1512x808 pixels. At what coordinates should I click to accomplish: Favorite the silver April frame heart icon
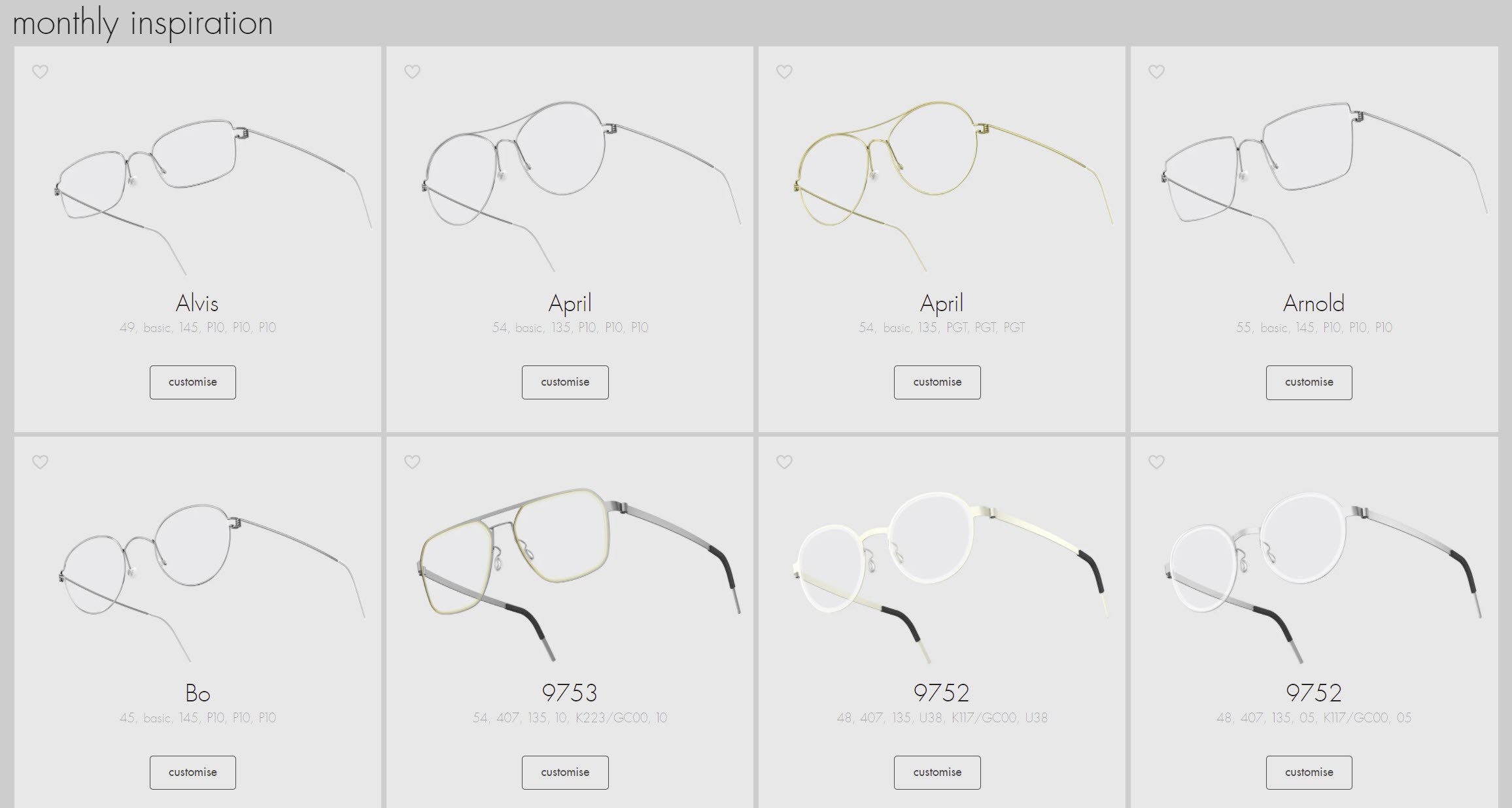point(412,72)
